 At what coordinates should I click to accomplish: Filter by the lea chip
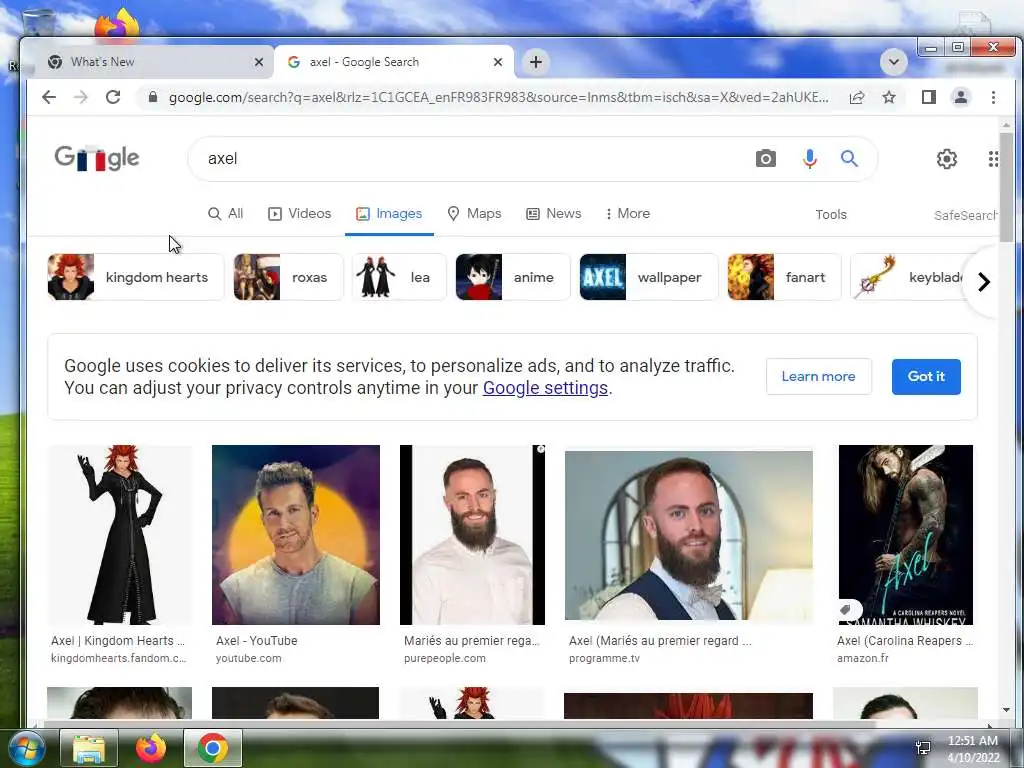coord(399,277)
